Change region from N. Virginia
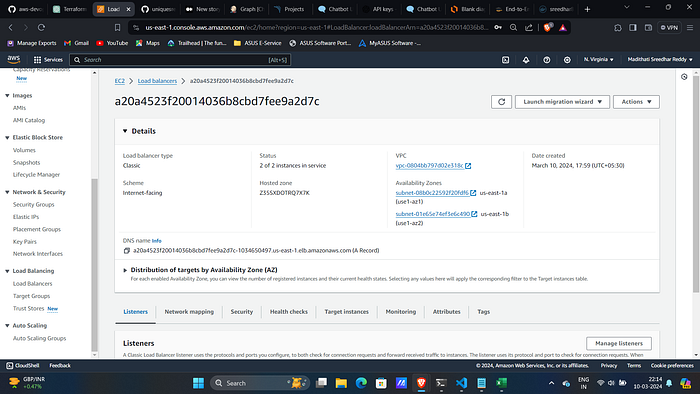This screenshot has width=700, height=394. point(598,59)
